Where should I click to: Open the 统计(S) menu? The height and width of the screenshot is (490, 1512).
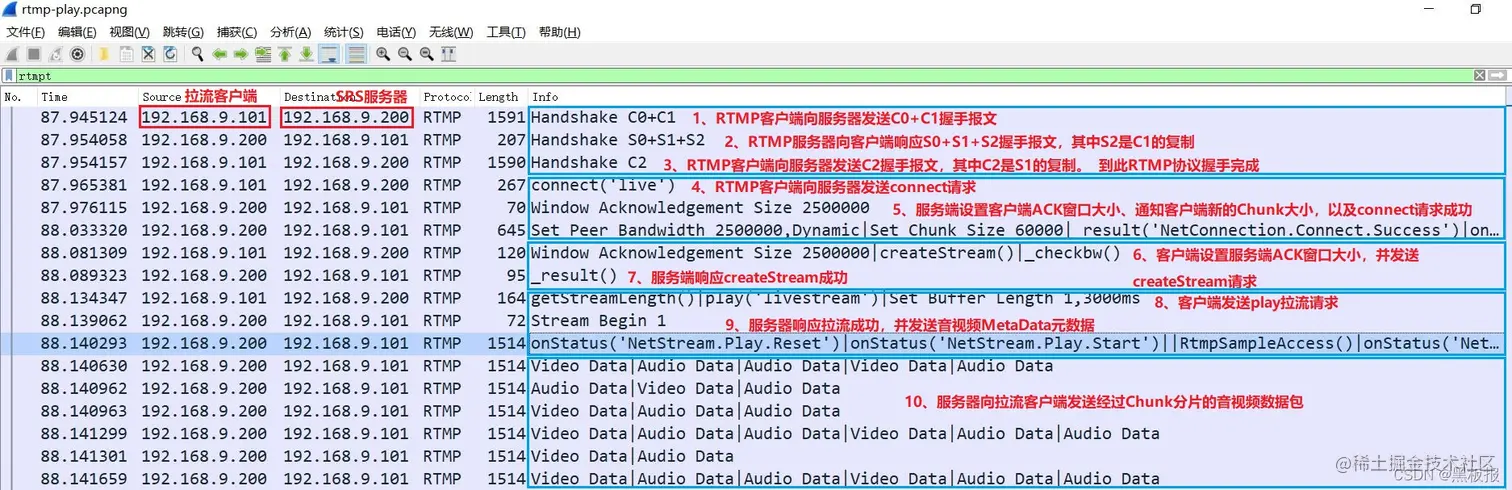[x=343, y=32]
